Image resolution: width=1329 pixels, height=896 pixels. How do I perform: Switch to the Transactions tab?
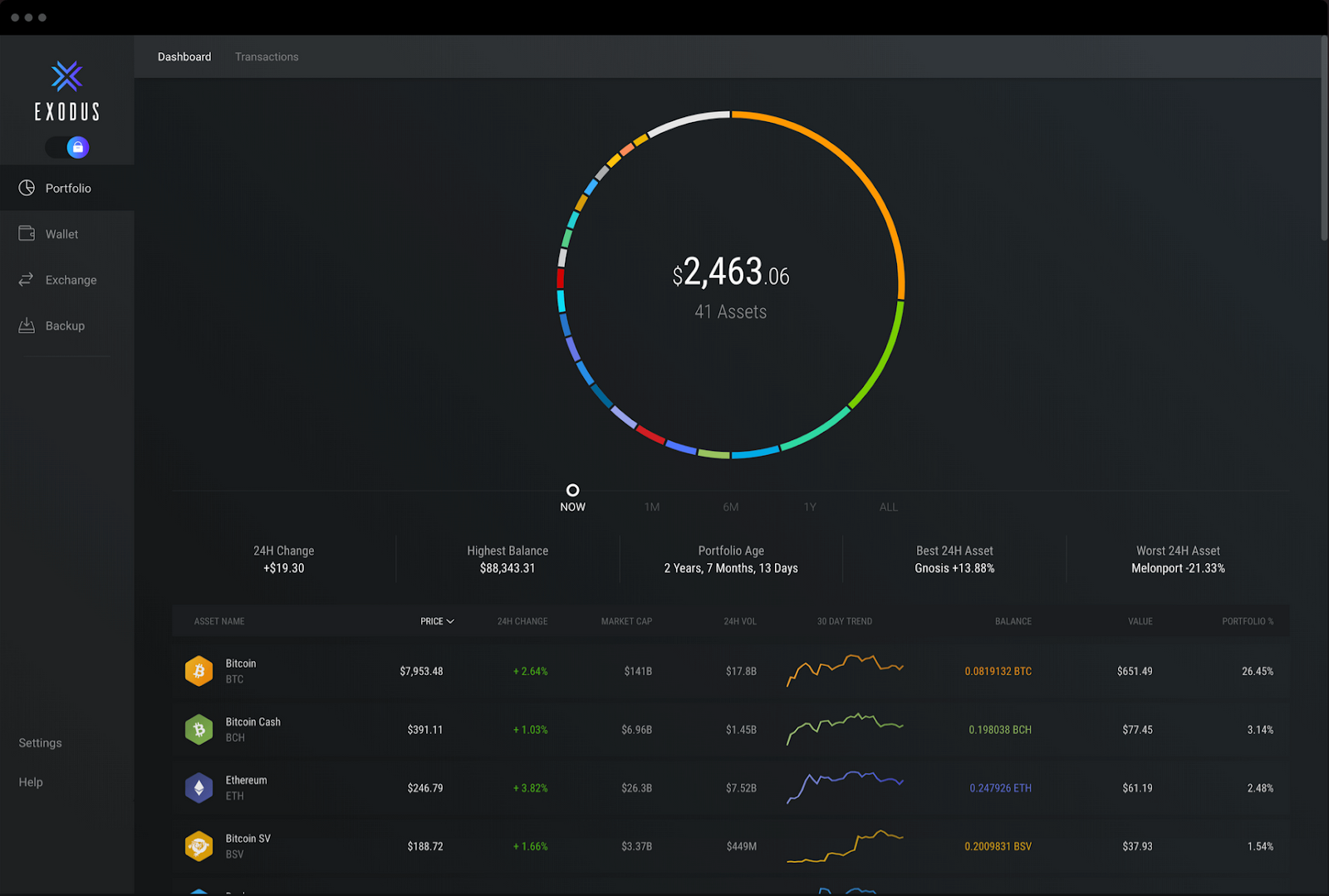click(x=267, y=56)
